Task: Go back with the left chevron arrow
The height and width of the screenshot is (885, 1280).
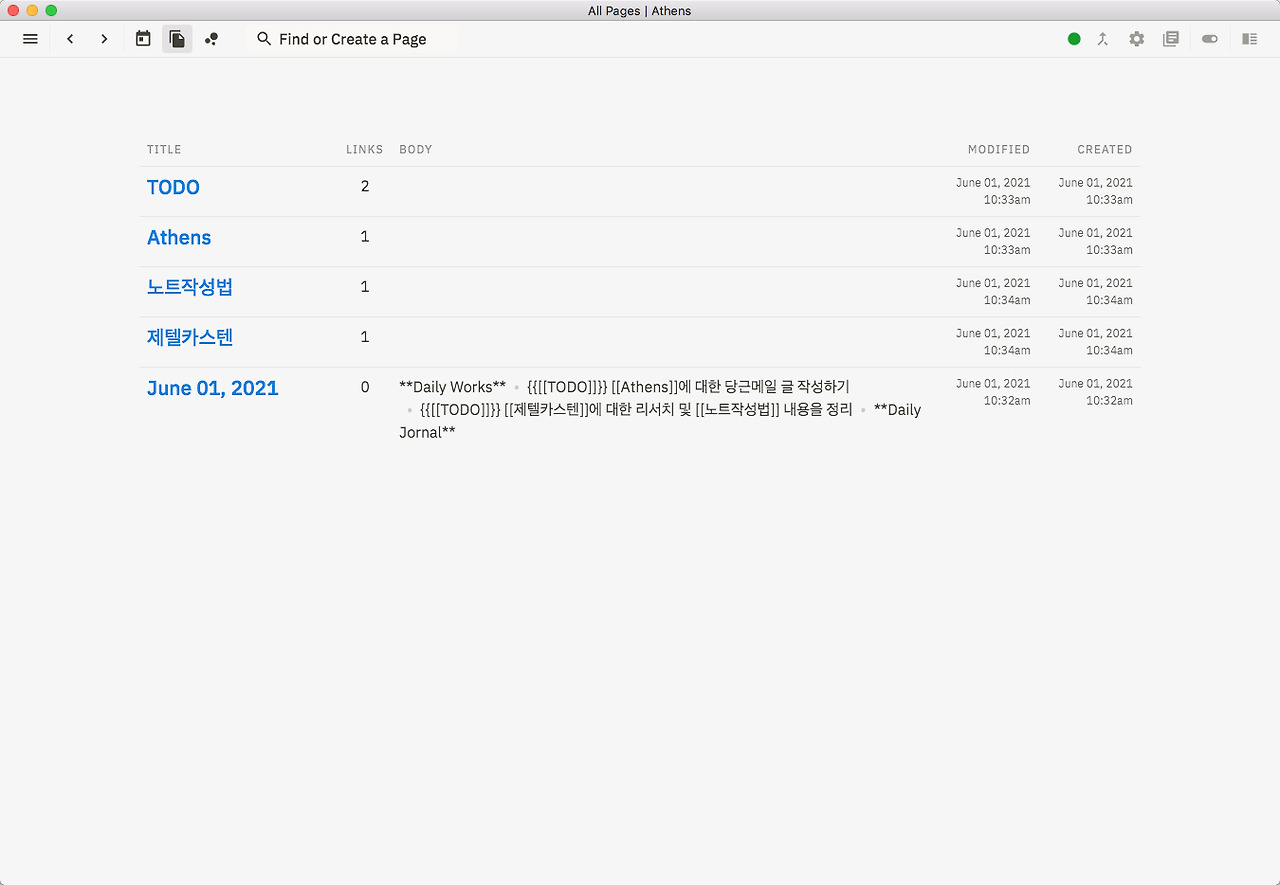Action: (x=70, y=39)
